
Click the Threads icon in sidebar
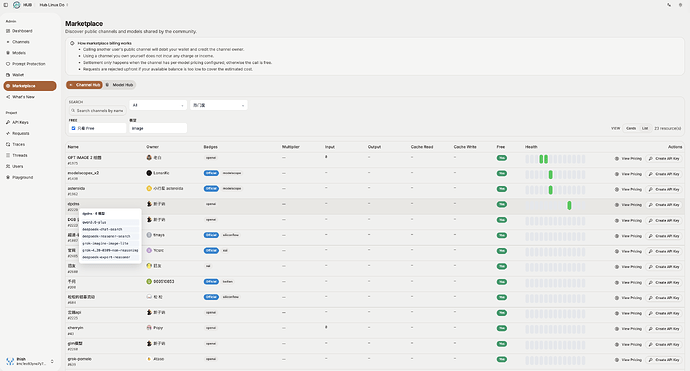8,155
